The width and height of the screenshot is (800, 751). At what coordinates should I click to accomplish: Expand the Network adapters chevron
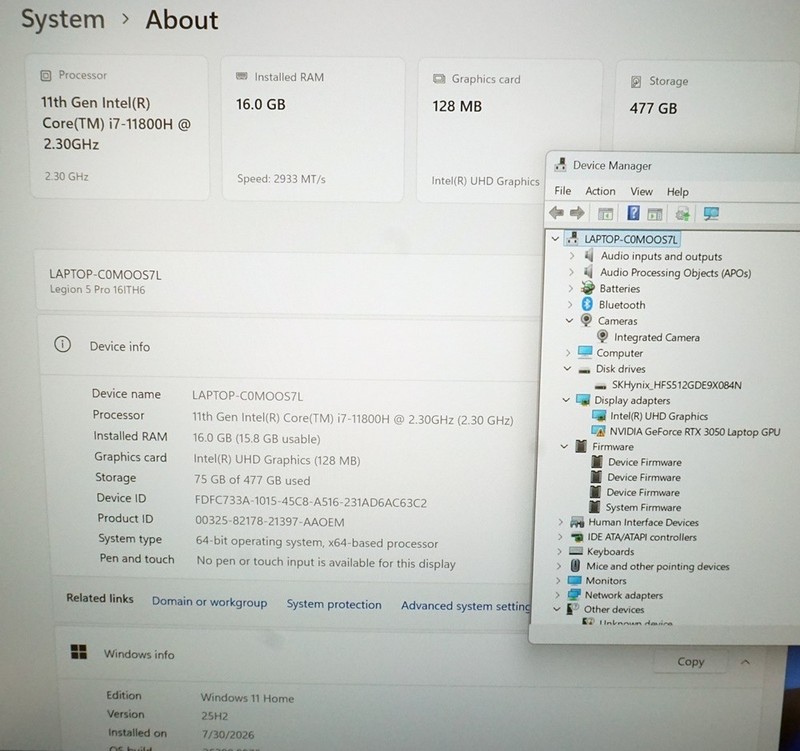point(558,595)
